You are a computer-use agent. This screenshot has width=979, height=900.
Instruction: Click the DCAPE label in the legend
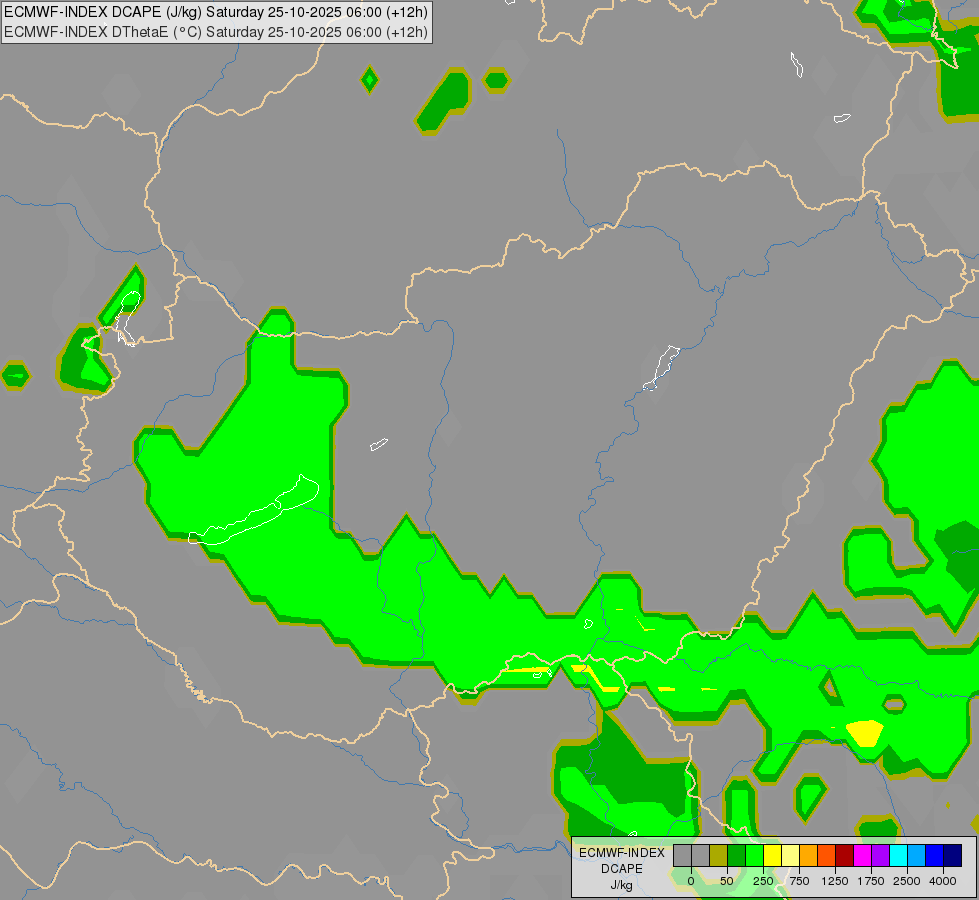[622, 869]
